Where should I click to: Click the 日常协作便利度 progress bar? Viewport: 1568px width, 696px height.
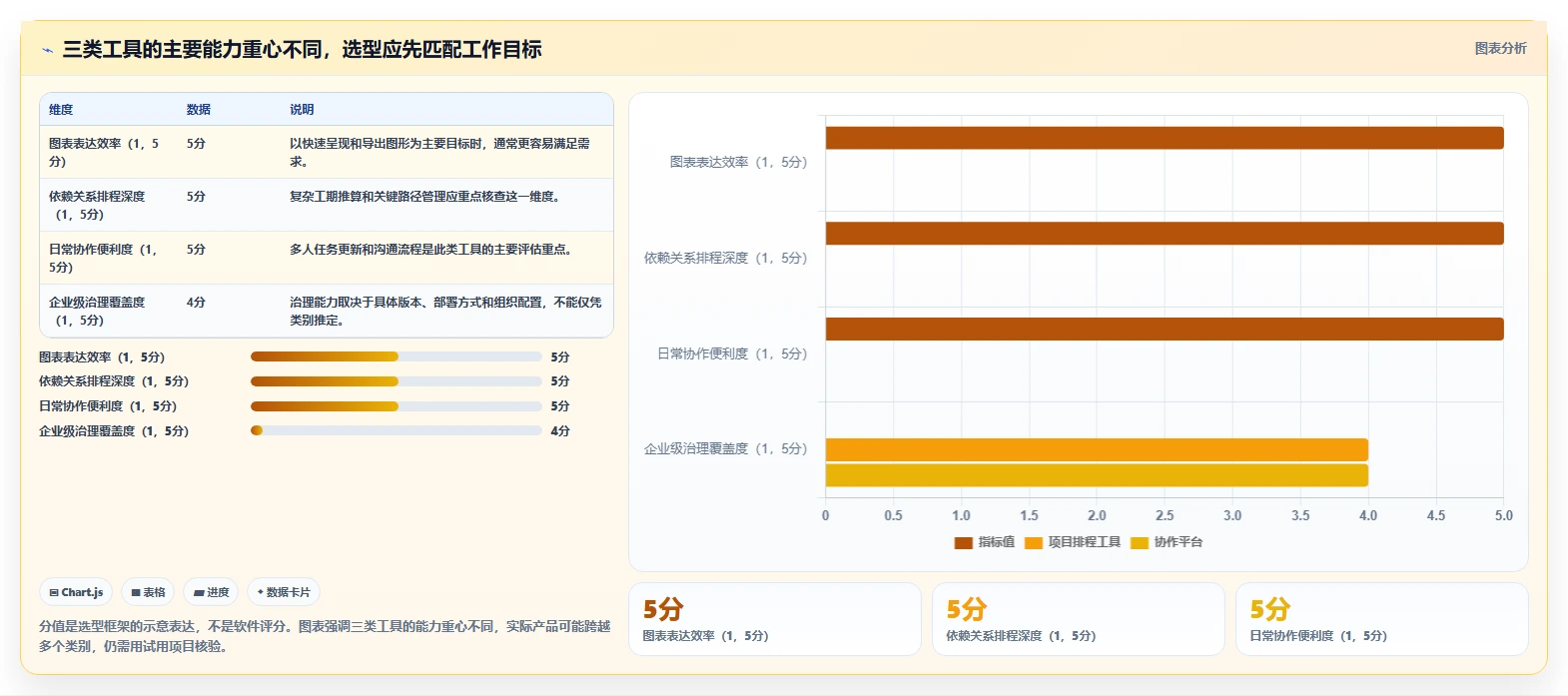coord(396,406)
